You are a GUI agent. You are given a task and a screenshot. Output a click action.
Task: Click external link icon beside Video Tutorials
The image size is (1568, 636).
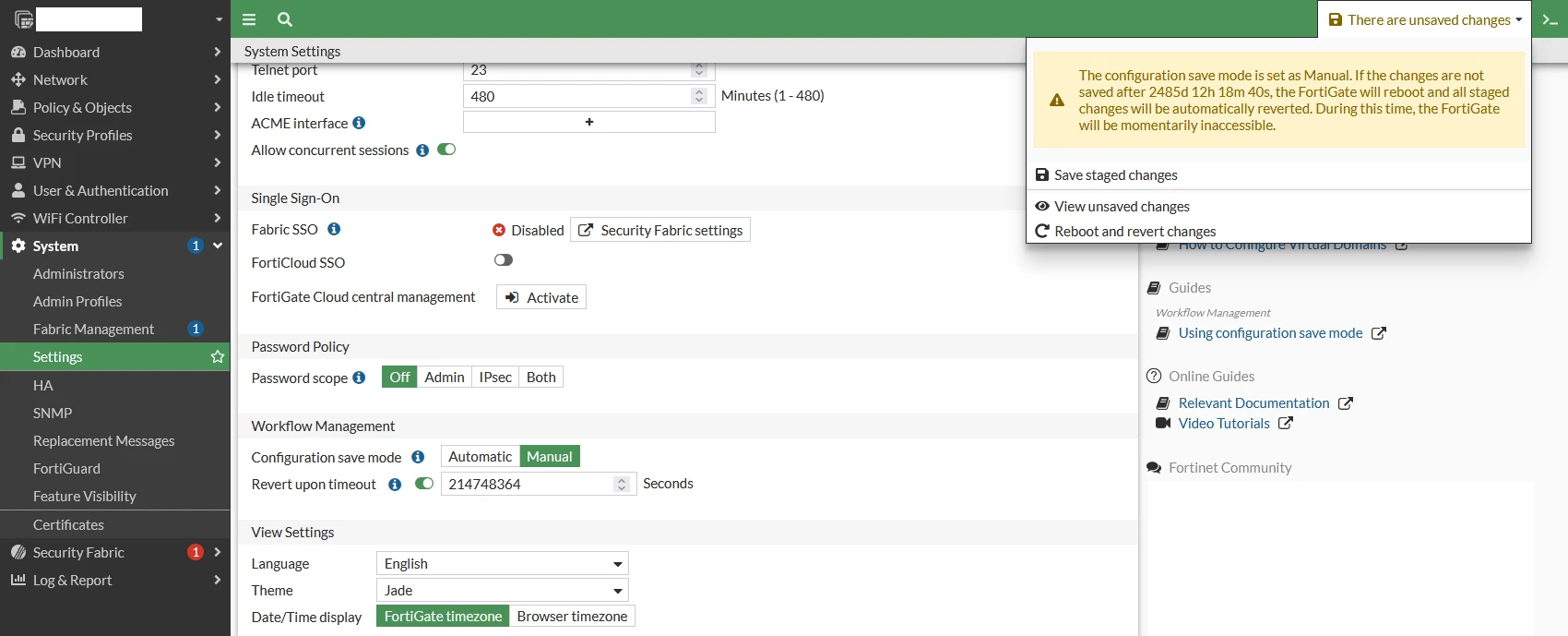click(x=1286, y=424)
